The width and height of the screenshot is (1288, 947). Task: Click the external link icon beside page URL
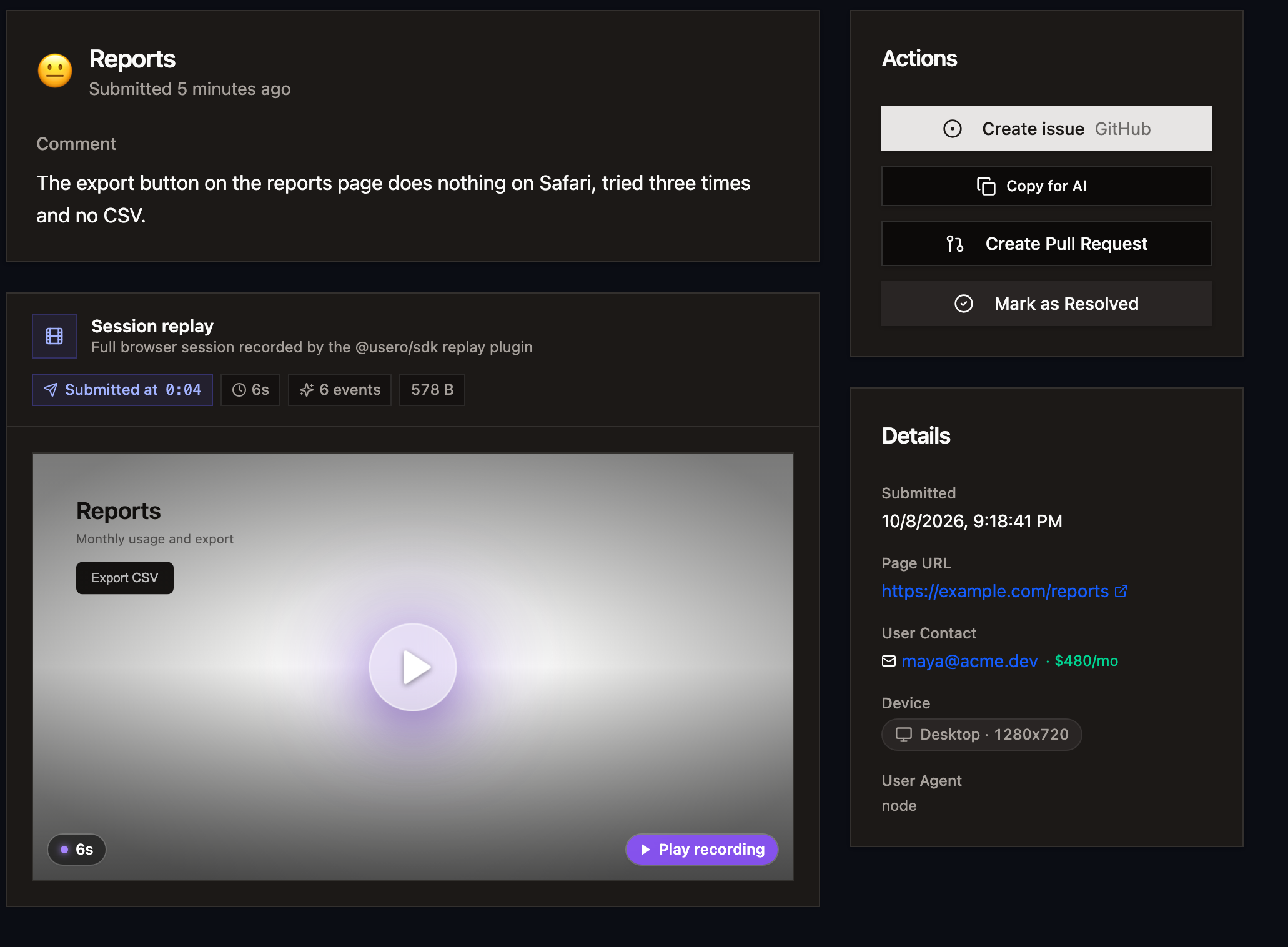coord(1121,591)
